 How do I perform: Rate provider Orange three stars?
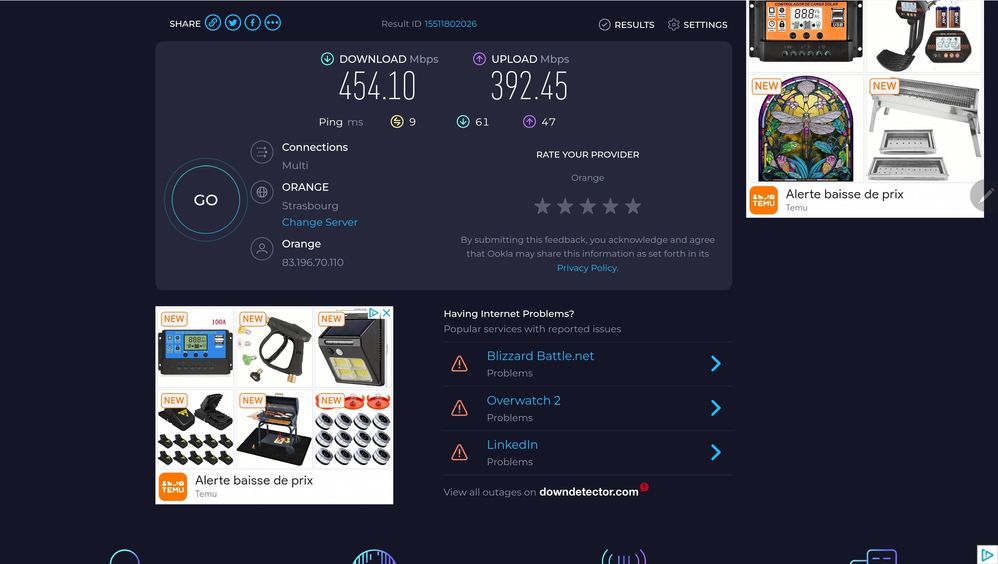click(x=587, y=206)
